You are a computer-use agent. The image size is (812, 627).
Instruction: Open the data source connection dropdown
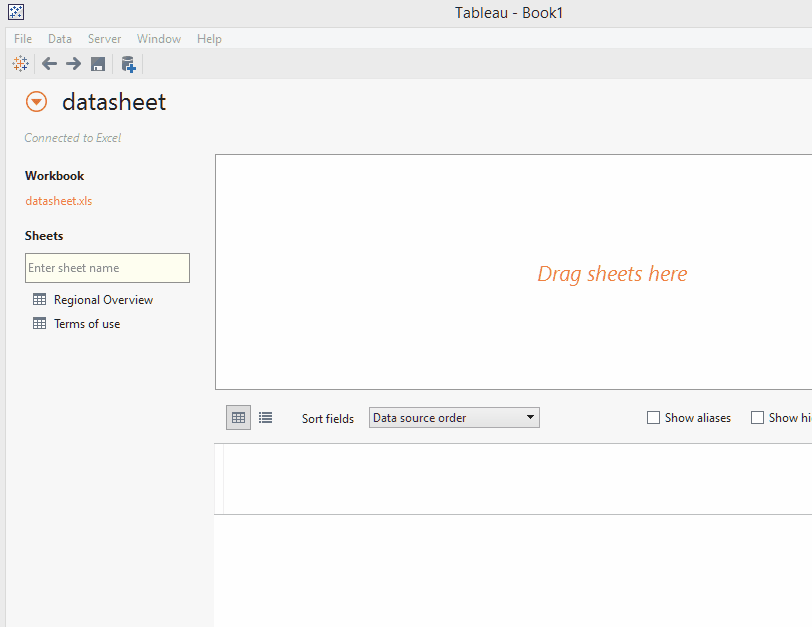(36, 101)
